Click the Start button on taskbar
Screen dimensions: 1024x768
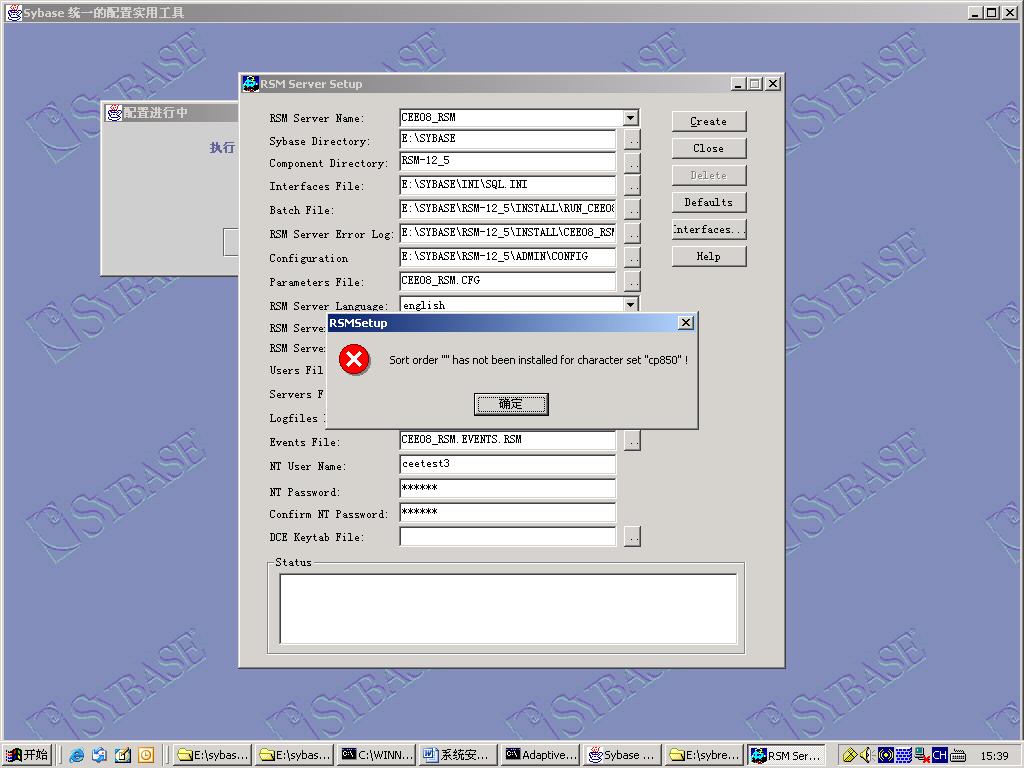(27, 755)
